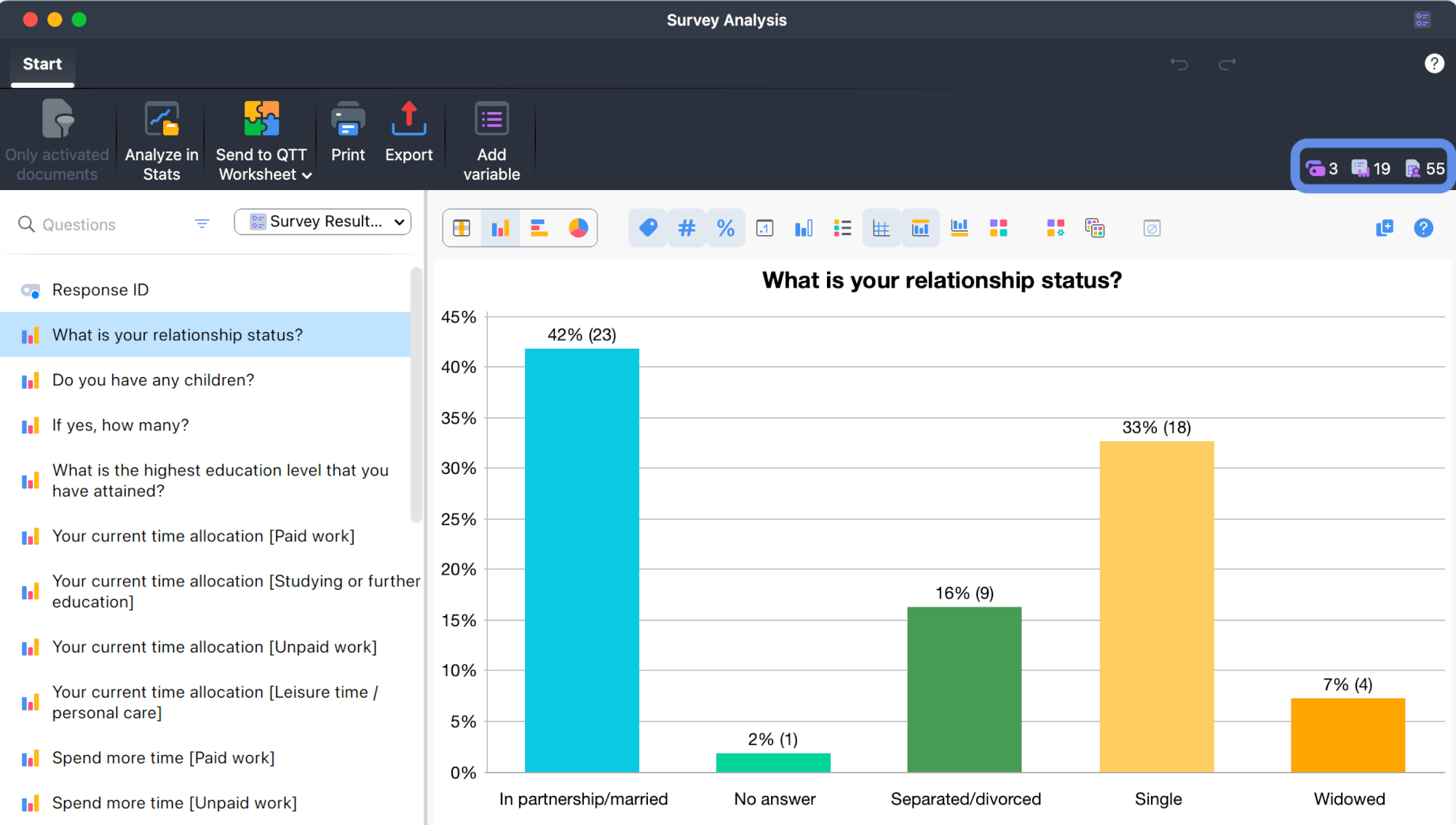The height and width of the screenshot is (825, 1456).
Task: Open the questions filter options
Action: 202,224
